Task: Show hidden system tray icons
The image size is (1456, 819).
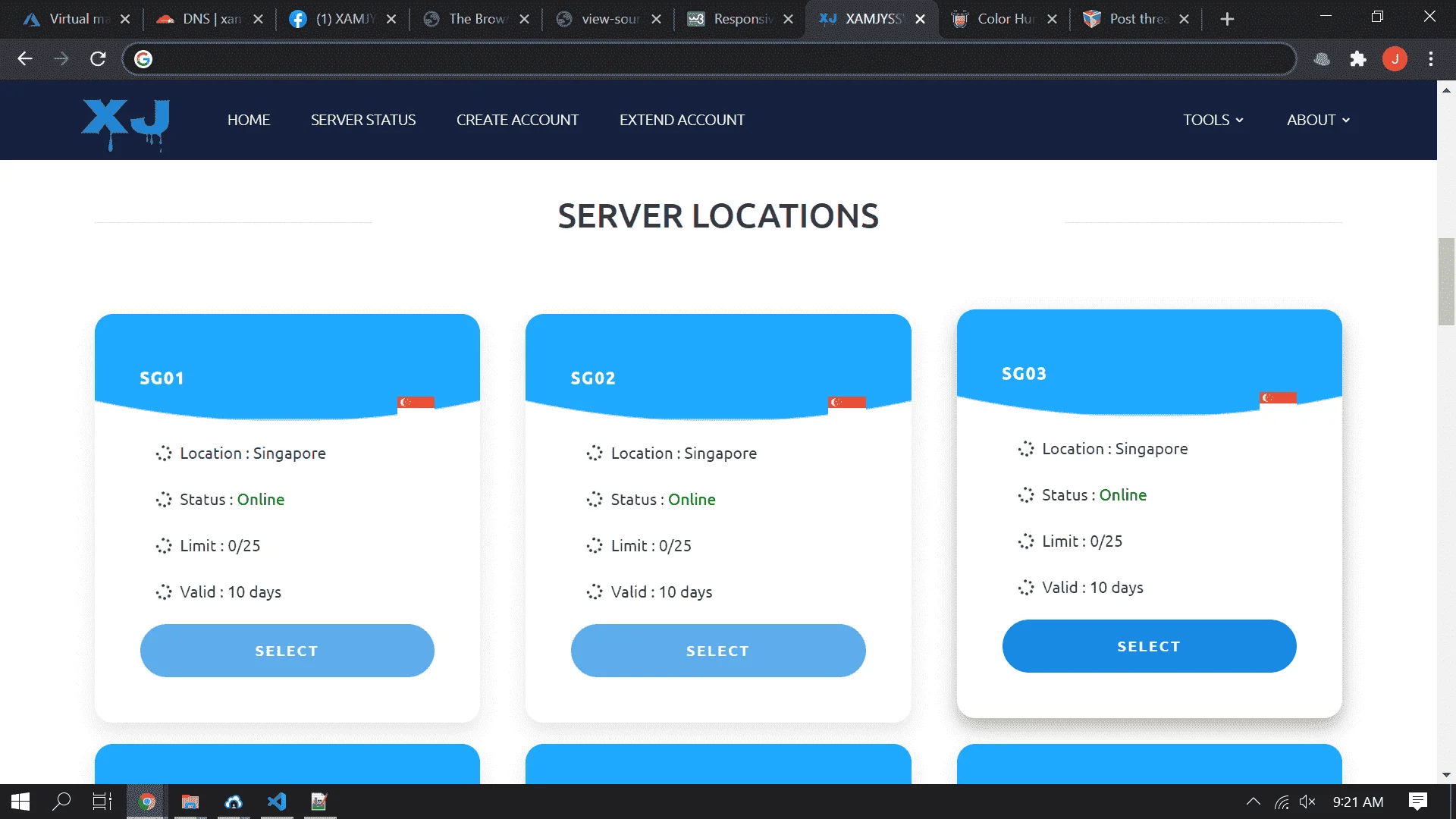Action: pos(1254,802)
